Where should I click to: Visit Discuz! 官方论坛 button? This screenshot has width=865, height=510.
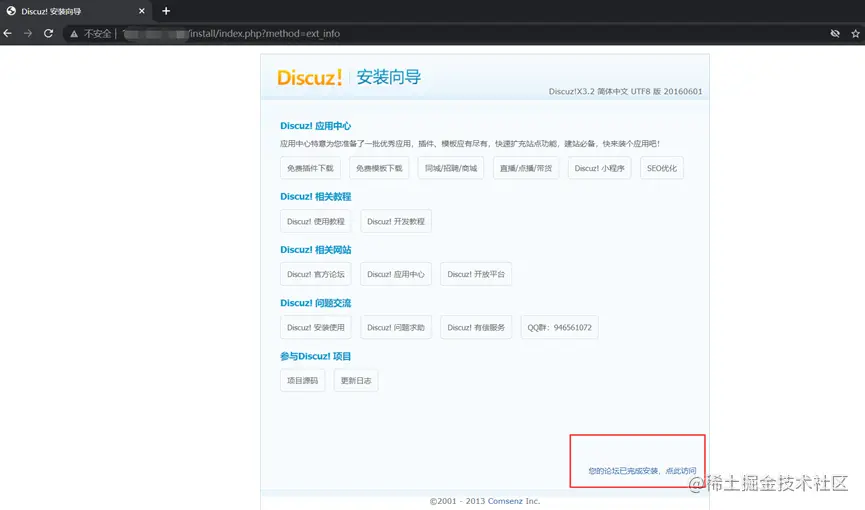point(316,274)
